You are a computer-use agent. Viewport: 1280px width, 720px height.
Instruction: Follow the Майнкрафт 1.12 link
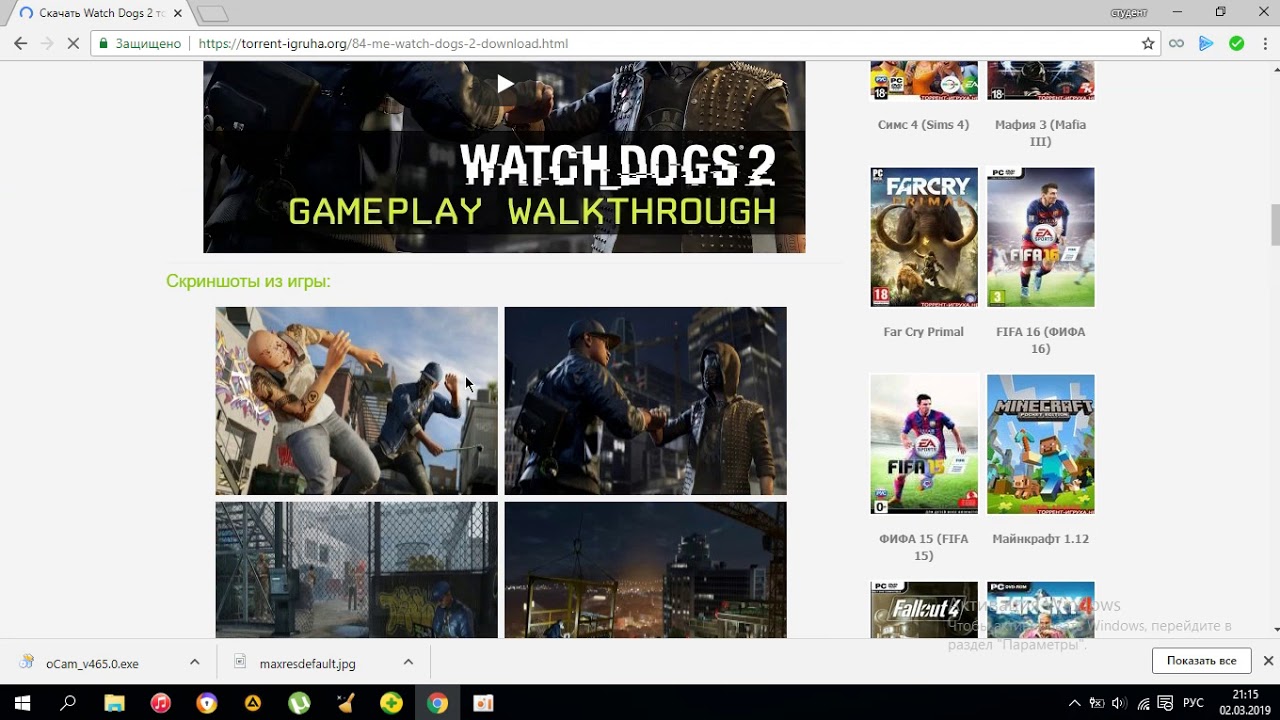(1040, 539)
